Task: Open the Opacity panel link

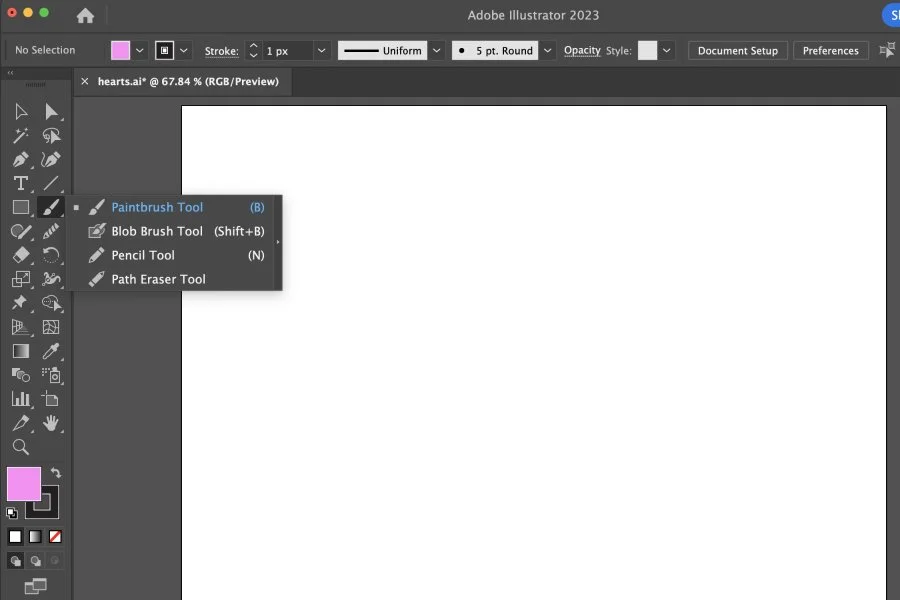Action: tap(582, 51)
